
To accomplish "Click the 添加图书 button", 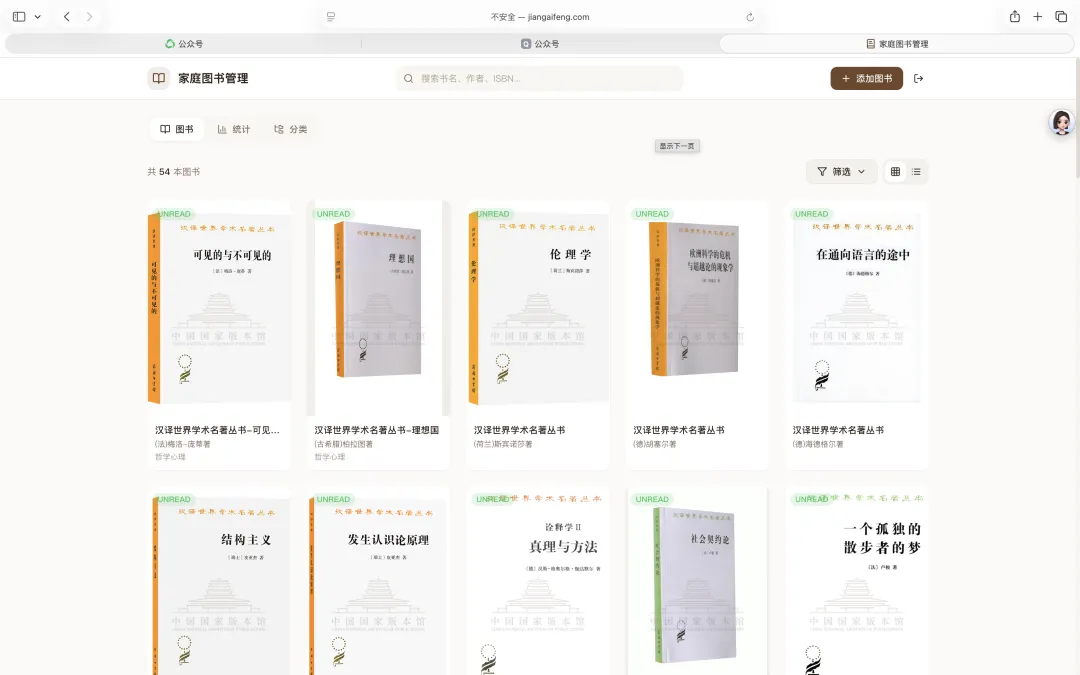I will click(x=866, y=79).
